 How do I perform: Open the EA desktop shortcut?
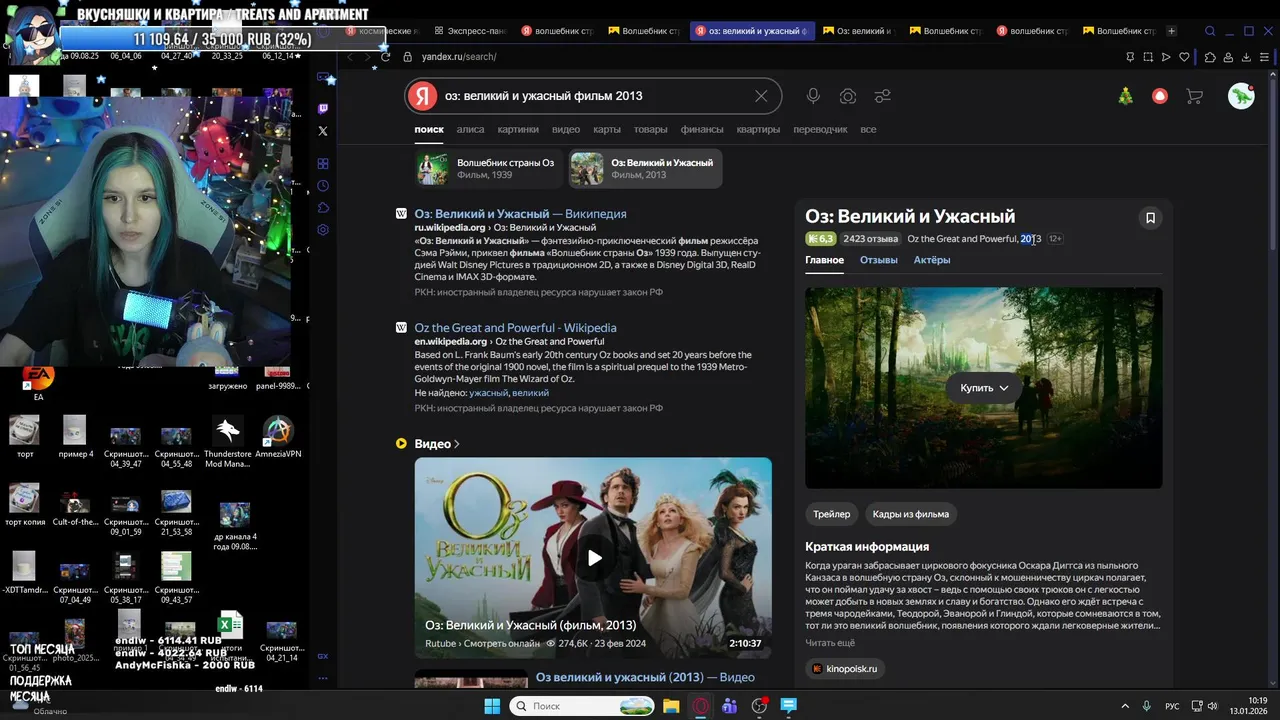pyautogui.click(x=39, y=382)
